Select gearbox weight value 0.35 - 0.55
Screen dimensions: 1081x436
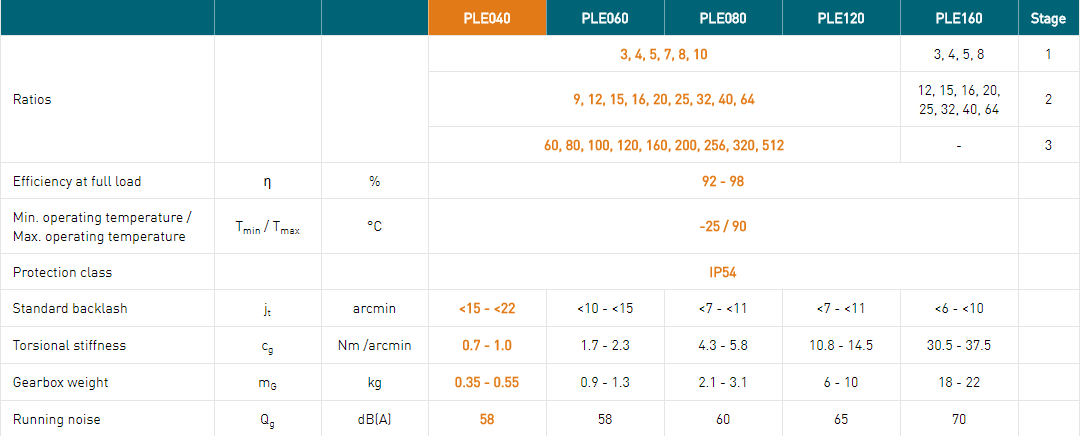(487, 382)
